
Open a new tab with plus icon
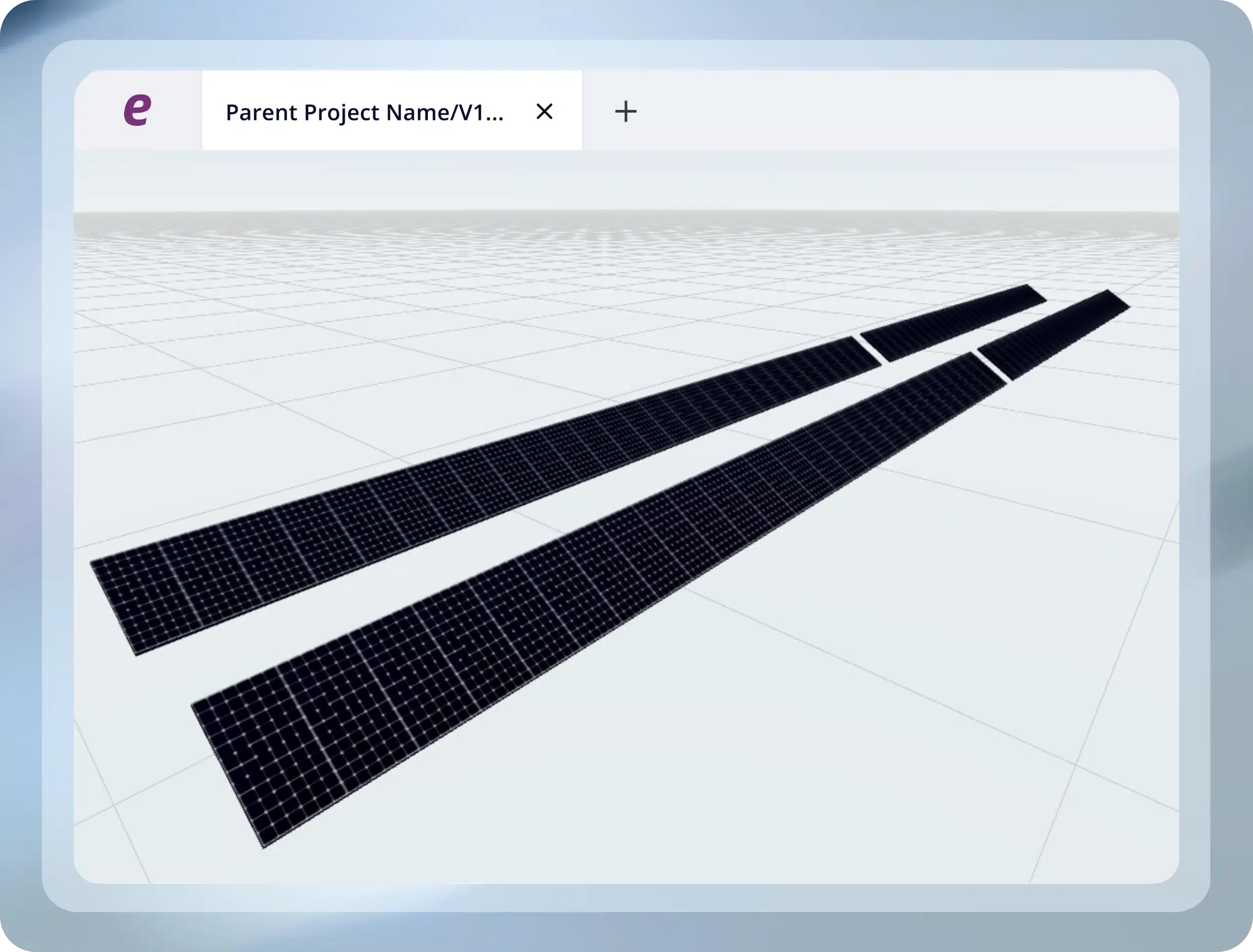coord(625,112)
